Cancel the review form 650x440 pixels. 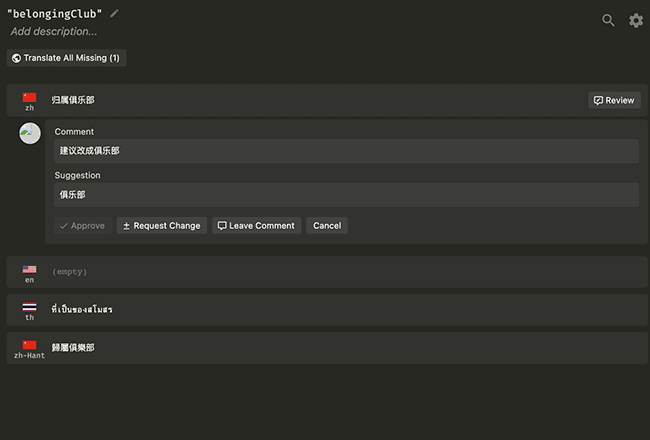click(x=327, y=226)
